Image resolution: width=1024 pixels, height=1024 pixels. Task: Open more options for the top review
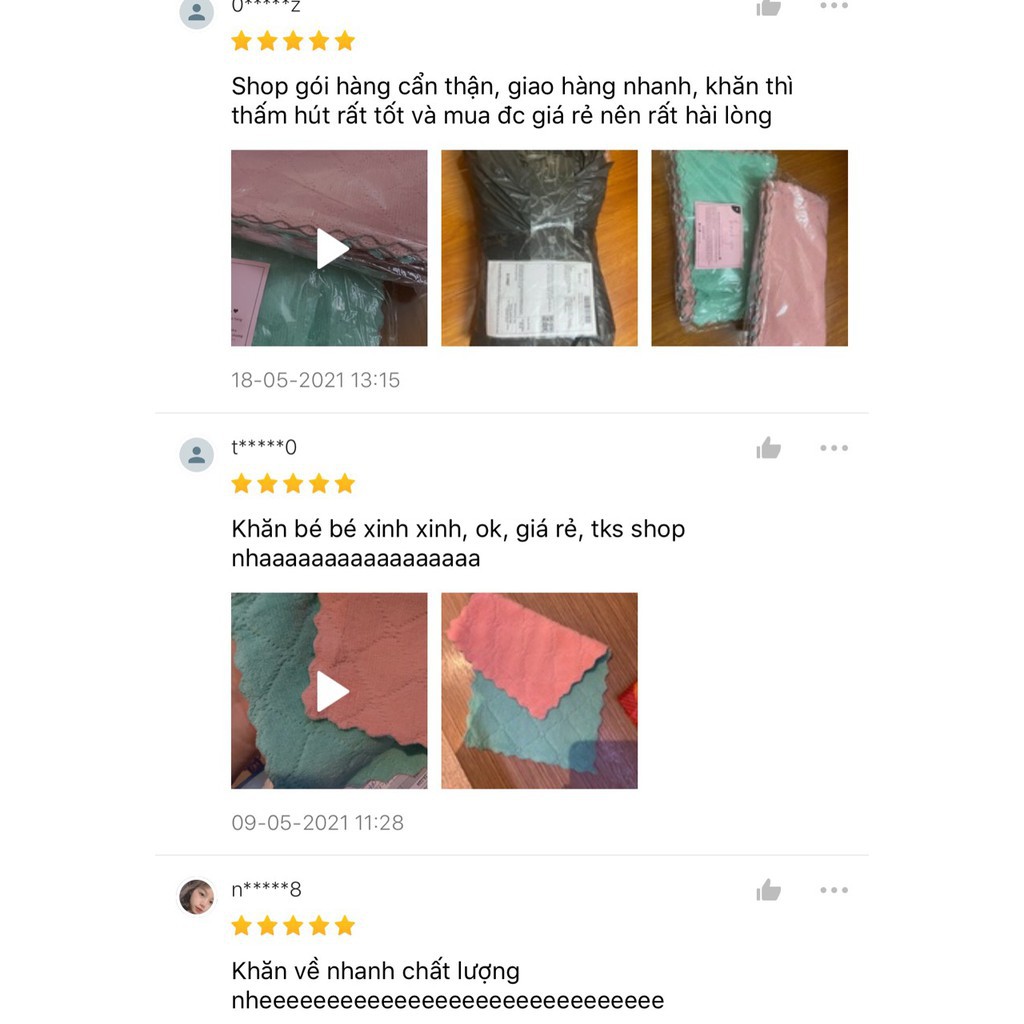point(834,5)
